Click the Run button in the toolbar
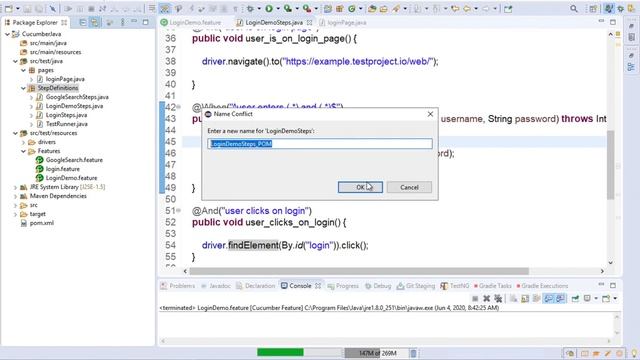The image size is (640, 360). point(269,9)
